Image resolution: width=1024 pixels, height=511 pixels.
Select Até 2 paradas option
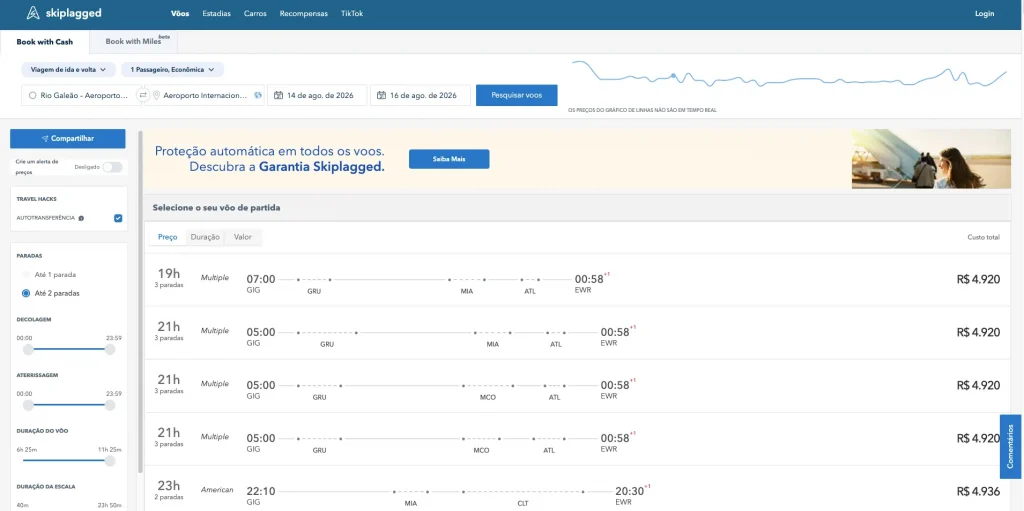tap(26, 293)
